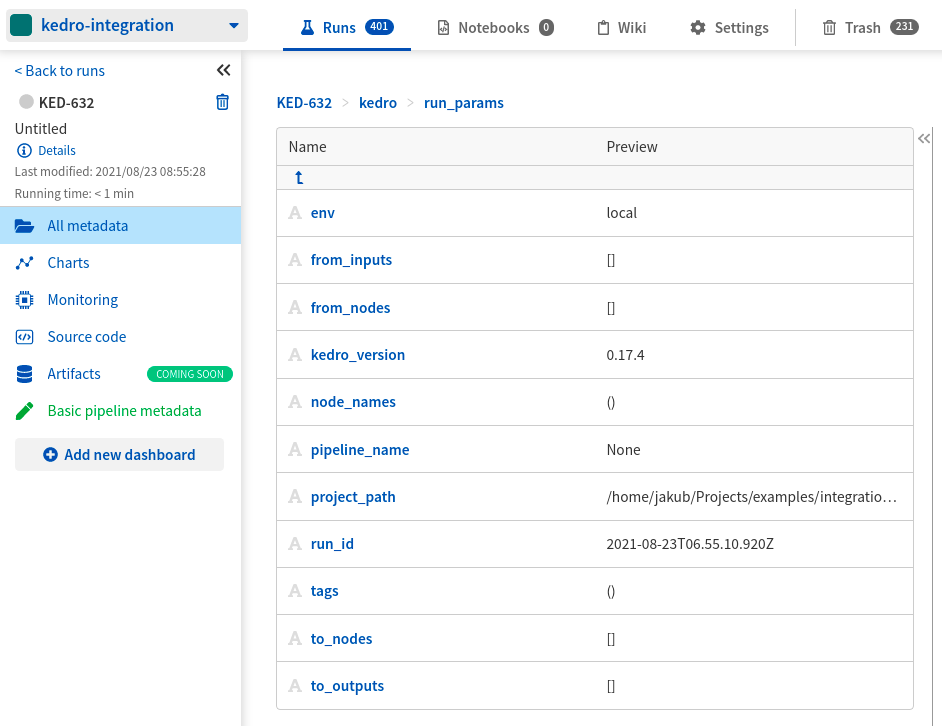
Task: Navigate up using the parent-folder arrow in table
Action: coord(297,177)
